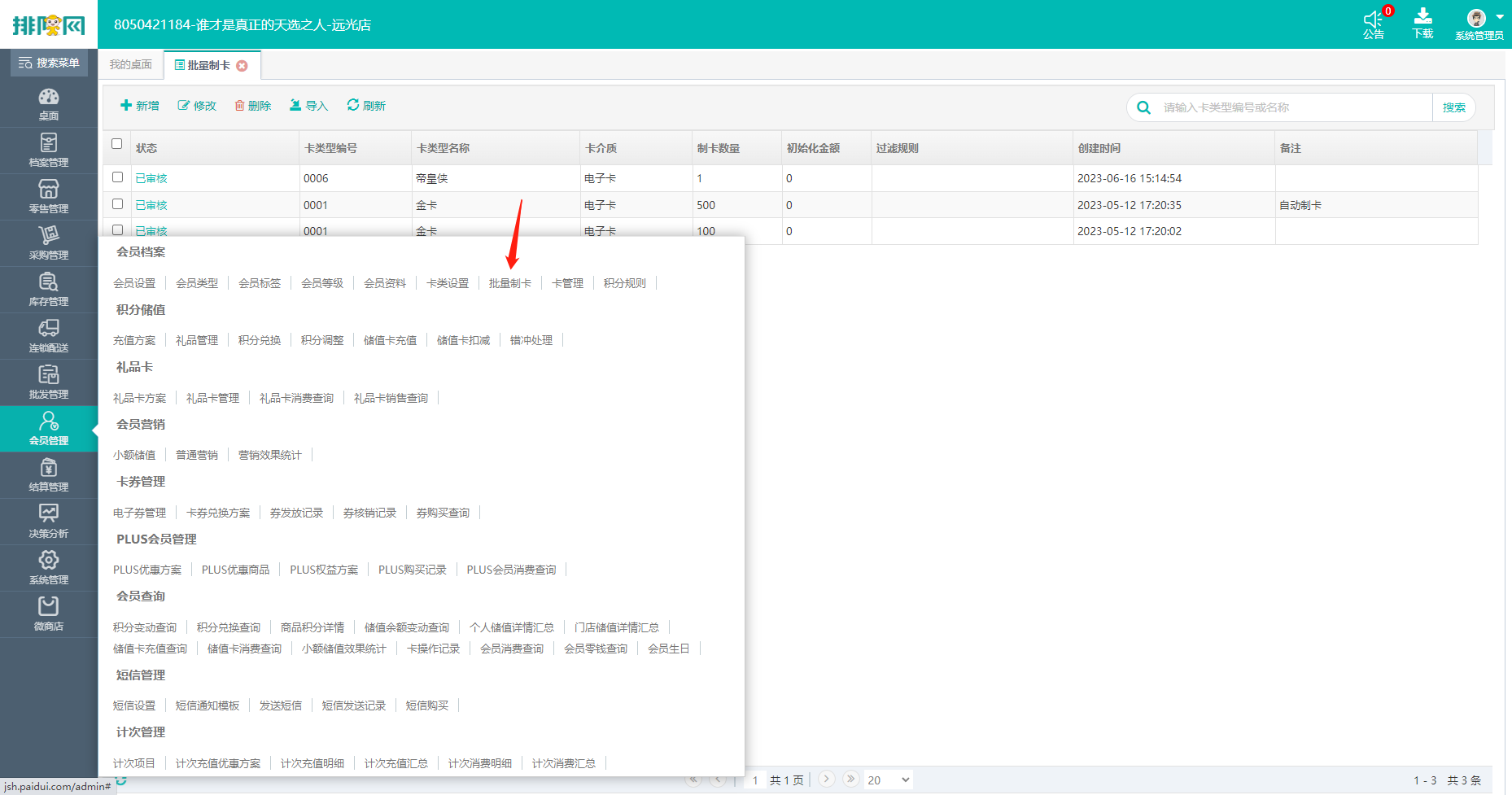Open 决策分析 in the sidebar

click(49, 522)
